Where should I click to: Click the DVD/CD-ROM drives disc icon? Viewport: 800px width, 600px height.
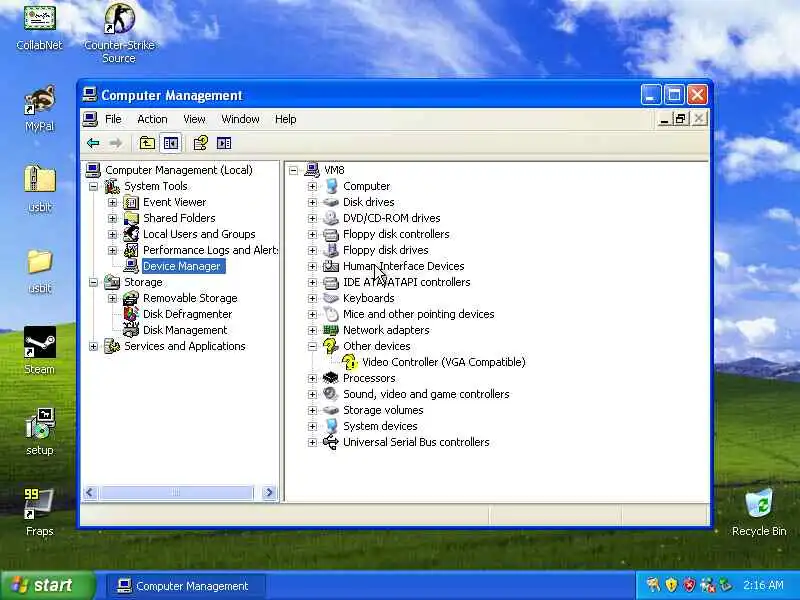point(331,218)
